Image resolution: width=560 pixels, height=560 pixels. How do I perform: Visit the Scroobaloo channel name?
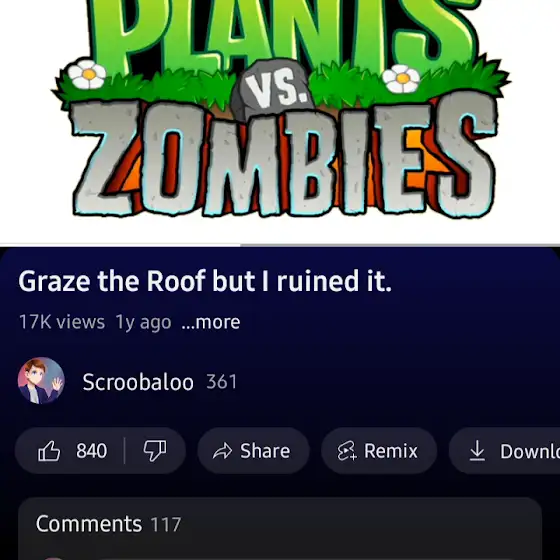138,382
